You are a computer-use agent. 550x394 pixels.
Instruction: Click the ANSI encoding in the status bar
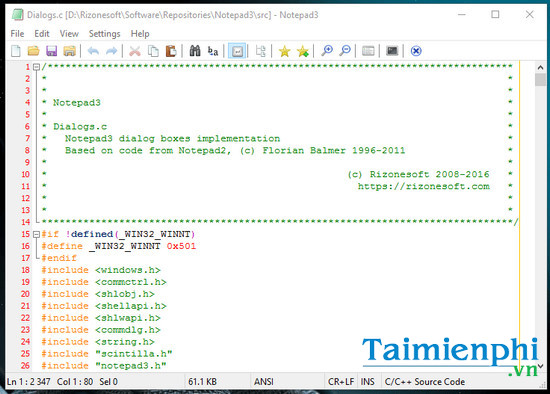click(264, 382)
